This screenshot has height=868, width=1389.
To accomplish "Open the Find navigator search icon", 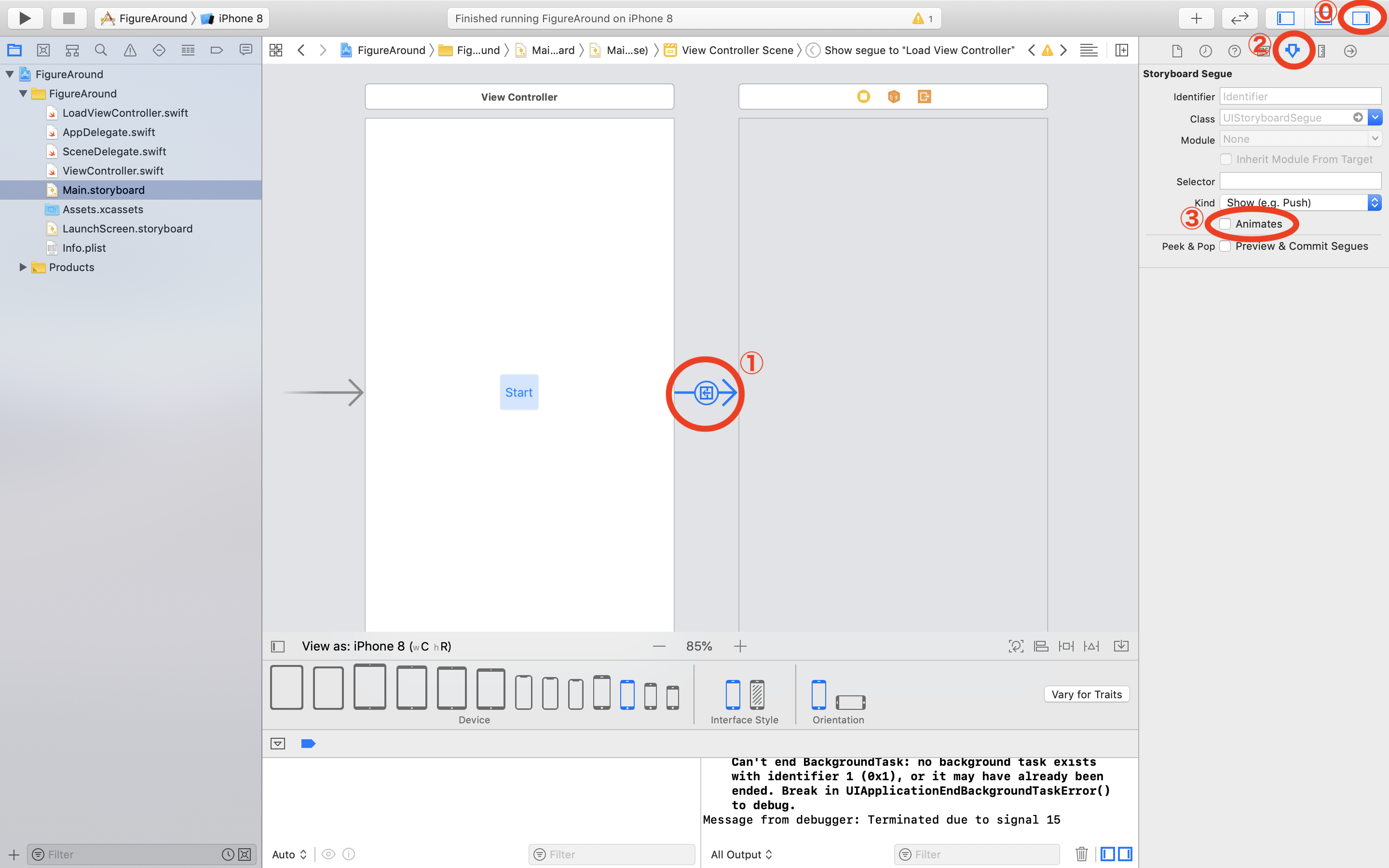I will (101, 51).
